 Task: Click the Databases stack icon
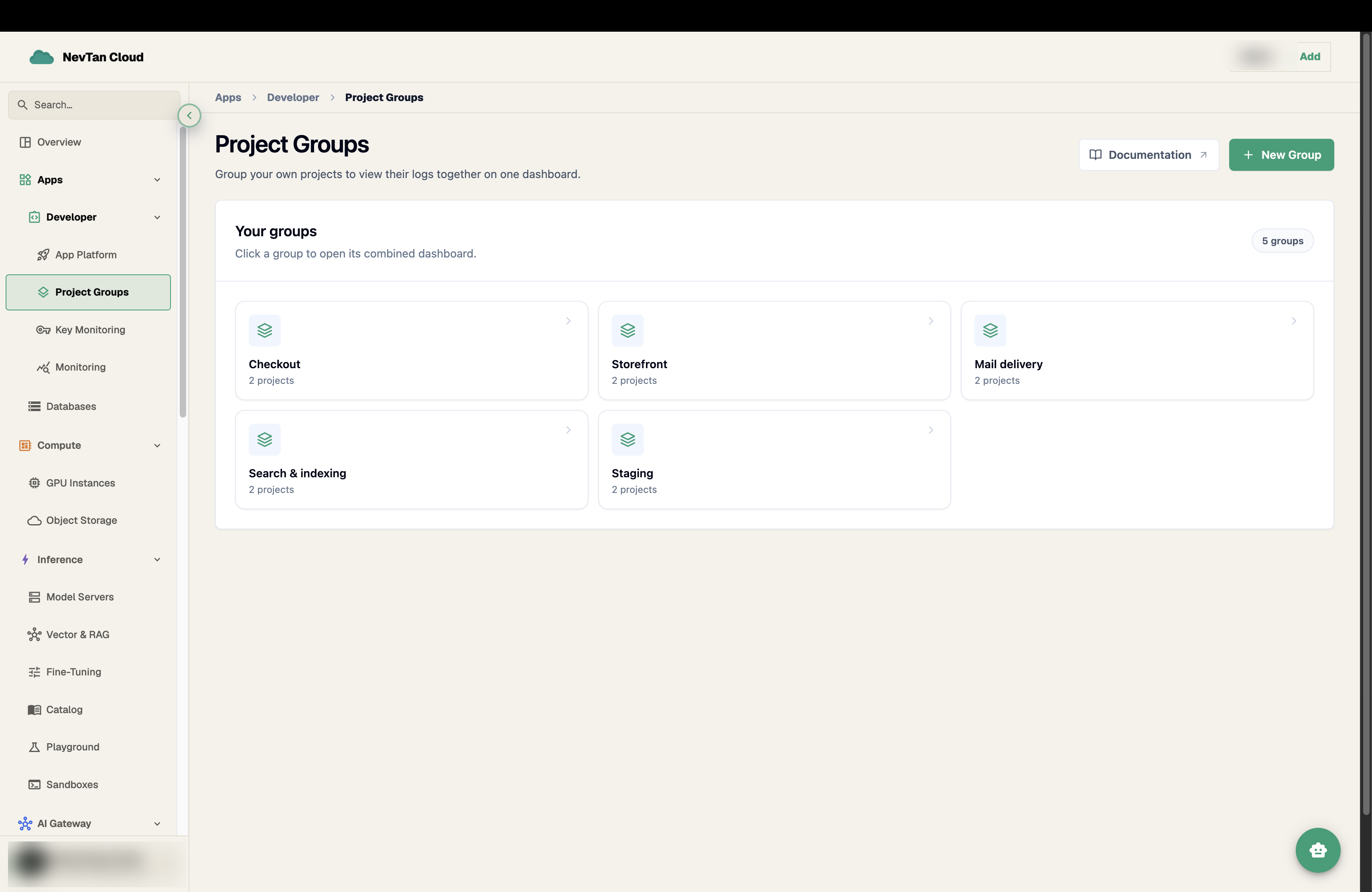(x=34, y=406)
